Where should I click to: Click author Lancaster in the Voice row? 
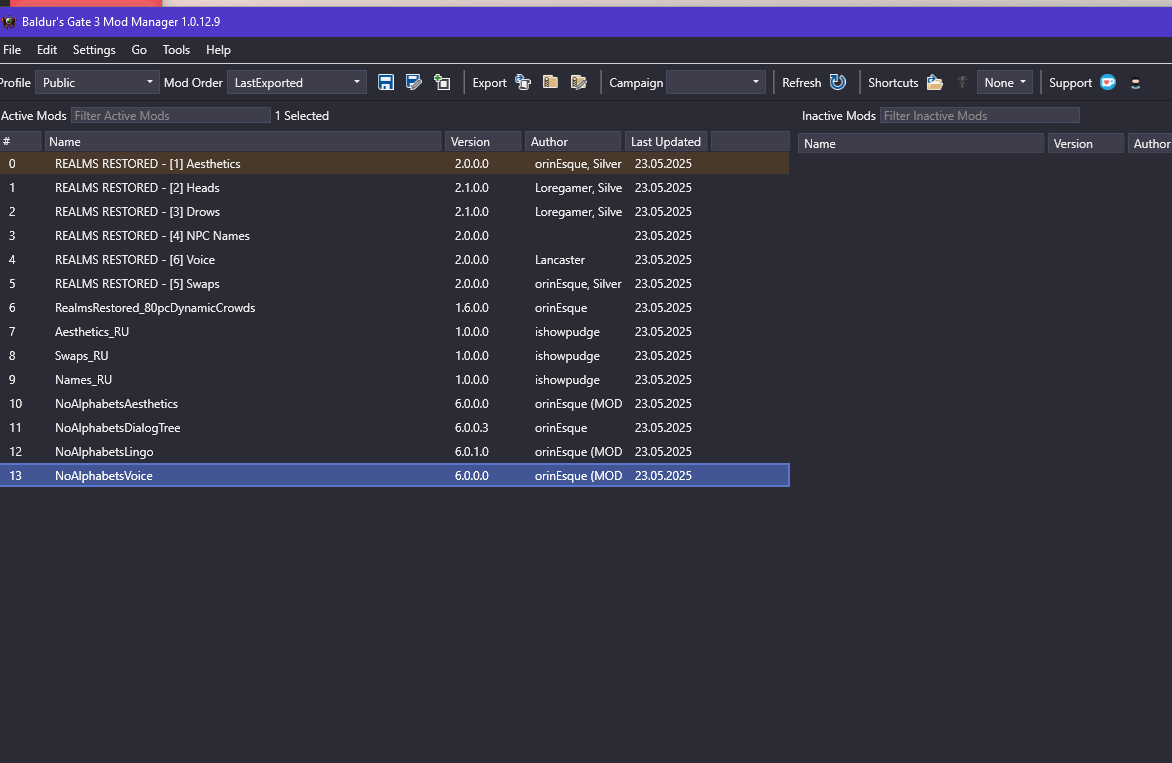pyautogui.click(x=560, y=259)
